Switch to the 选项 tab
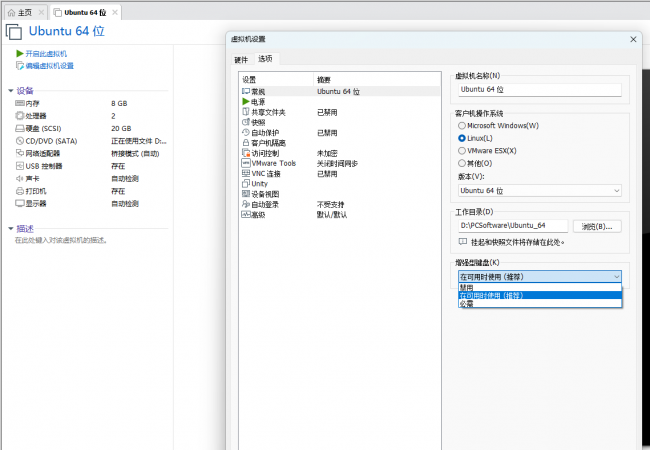Viewport: 650px width, 450px height. click(265, 59)
